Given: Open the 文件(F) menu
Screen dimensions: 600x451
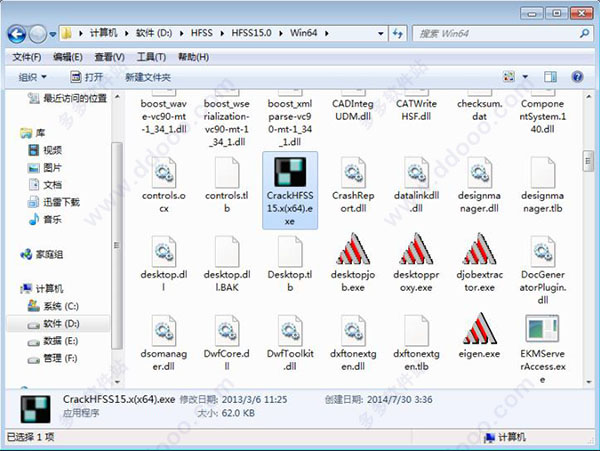Looking at the screenshot, I should pos(27,57).
